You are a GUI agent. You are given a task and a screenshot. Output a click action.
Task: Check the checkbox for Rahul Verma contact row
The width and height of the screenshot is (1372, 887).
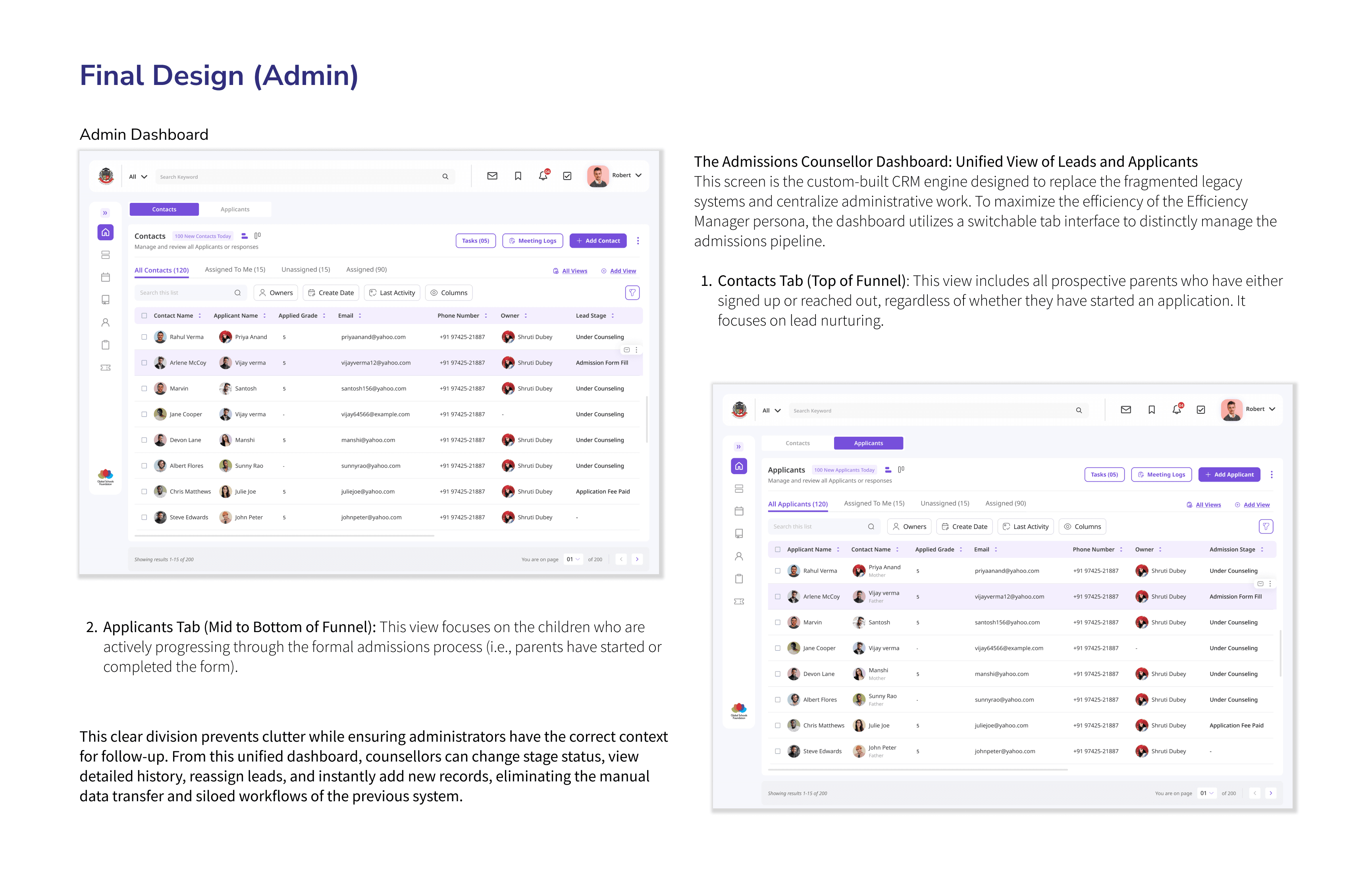click(144, 337)
